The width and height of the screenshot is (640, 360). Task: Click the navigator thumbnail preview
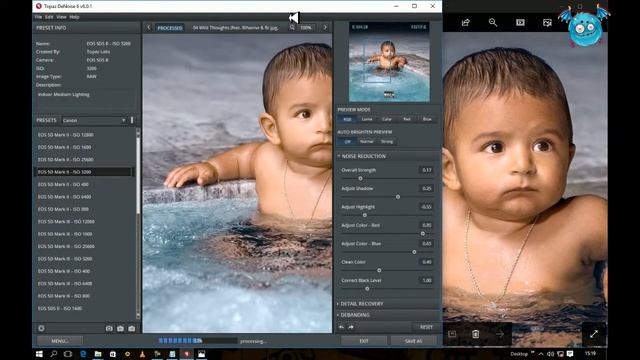[x=389, y=62]
